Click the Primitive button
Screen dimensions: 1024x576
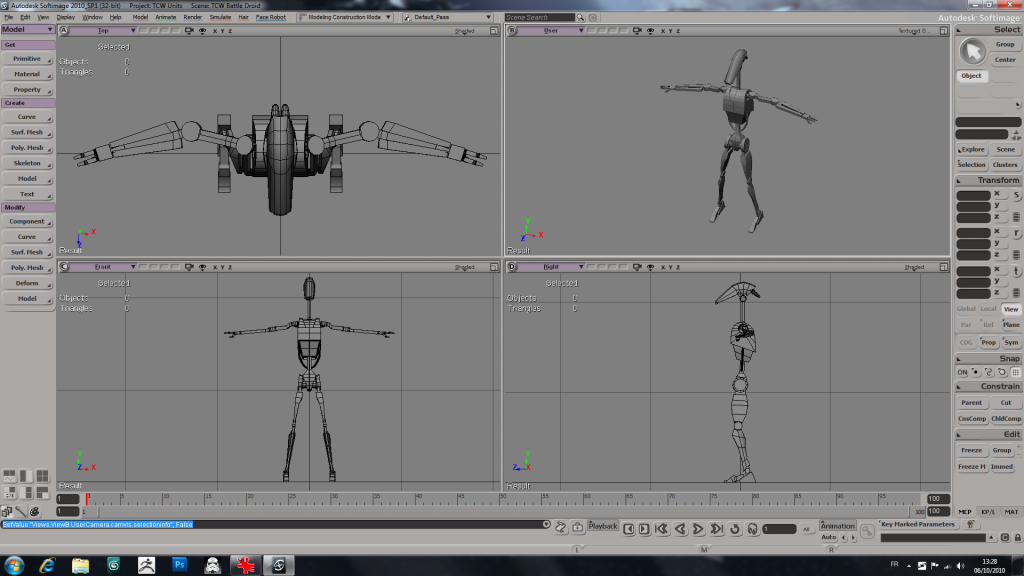27,59
